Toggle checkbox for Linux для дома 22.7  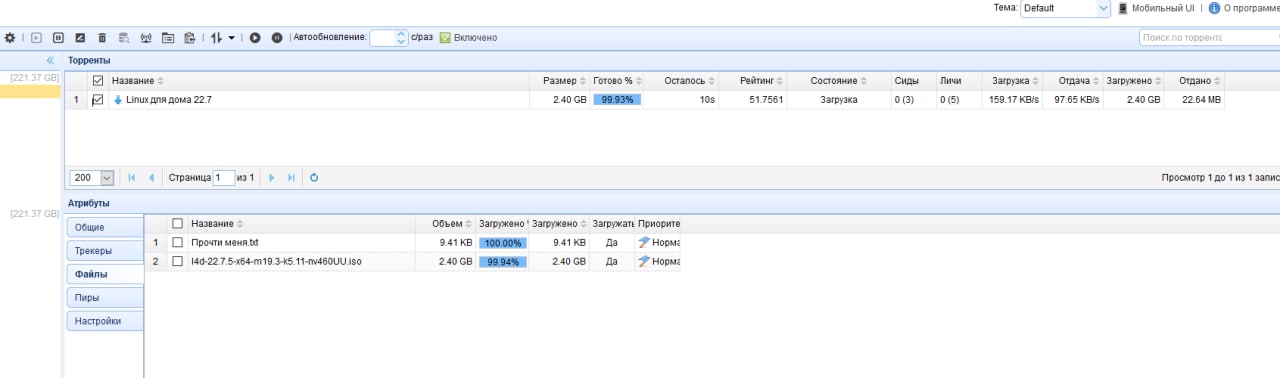tap(98, 100)
